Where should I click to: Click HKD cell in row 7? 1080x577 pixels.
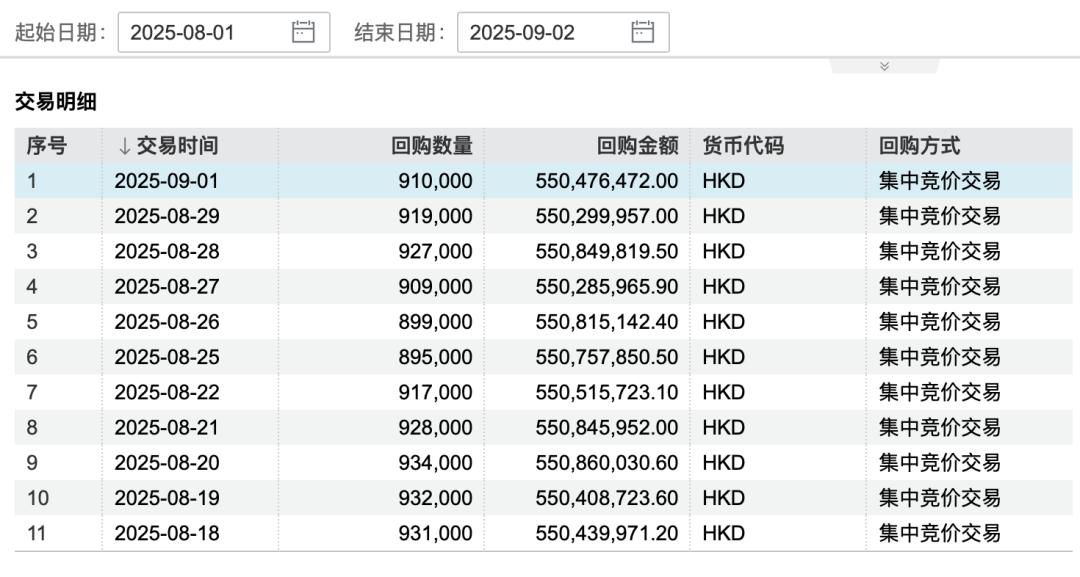coord(724,392)
